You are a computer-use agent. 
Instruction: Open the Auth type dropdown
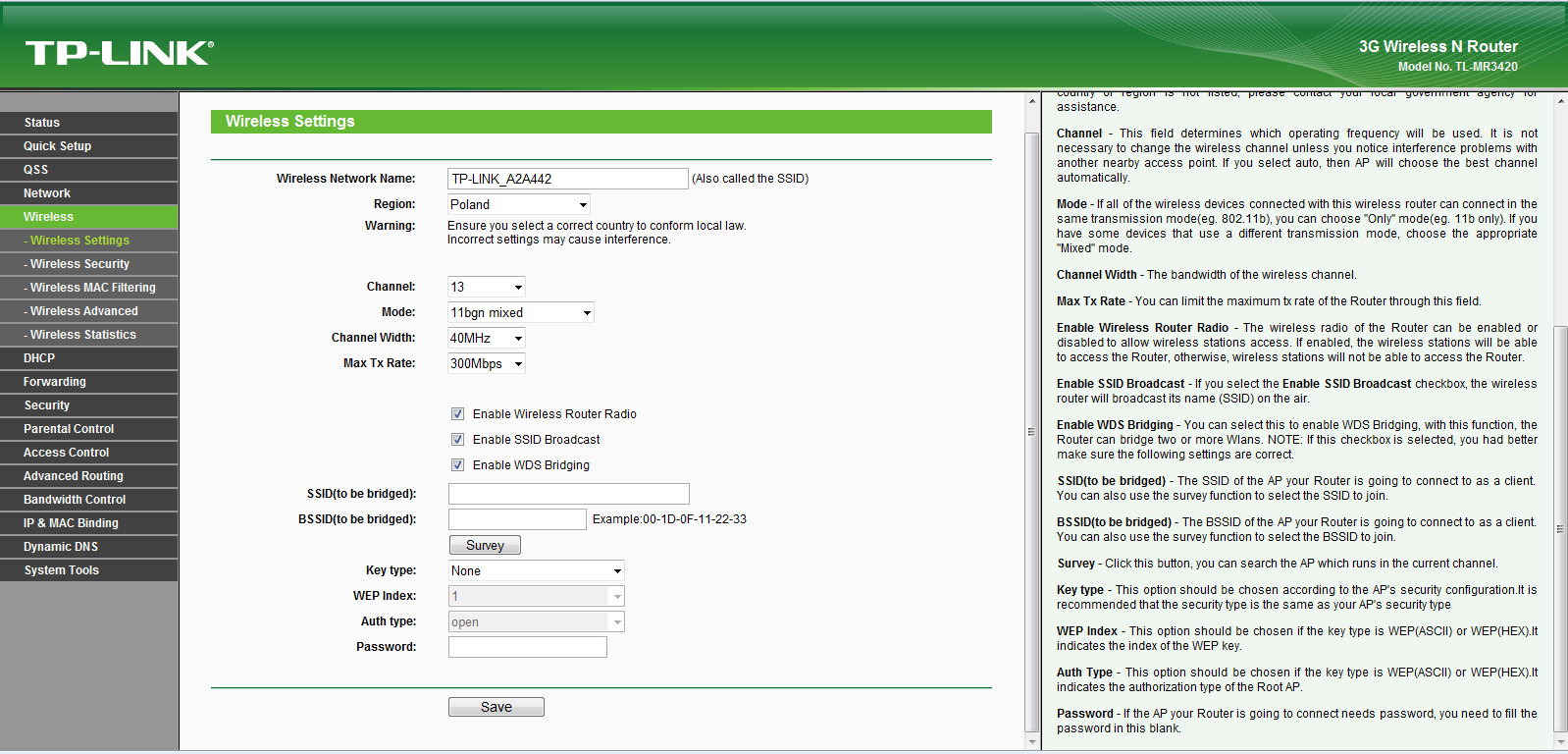click(x=537, y=621)
